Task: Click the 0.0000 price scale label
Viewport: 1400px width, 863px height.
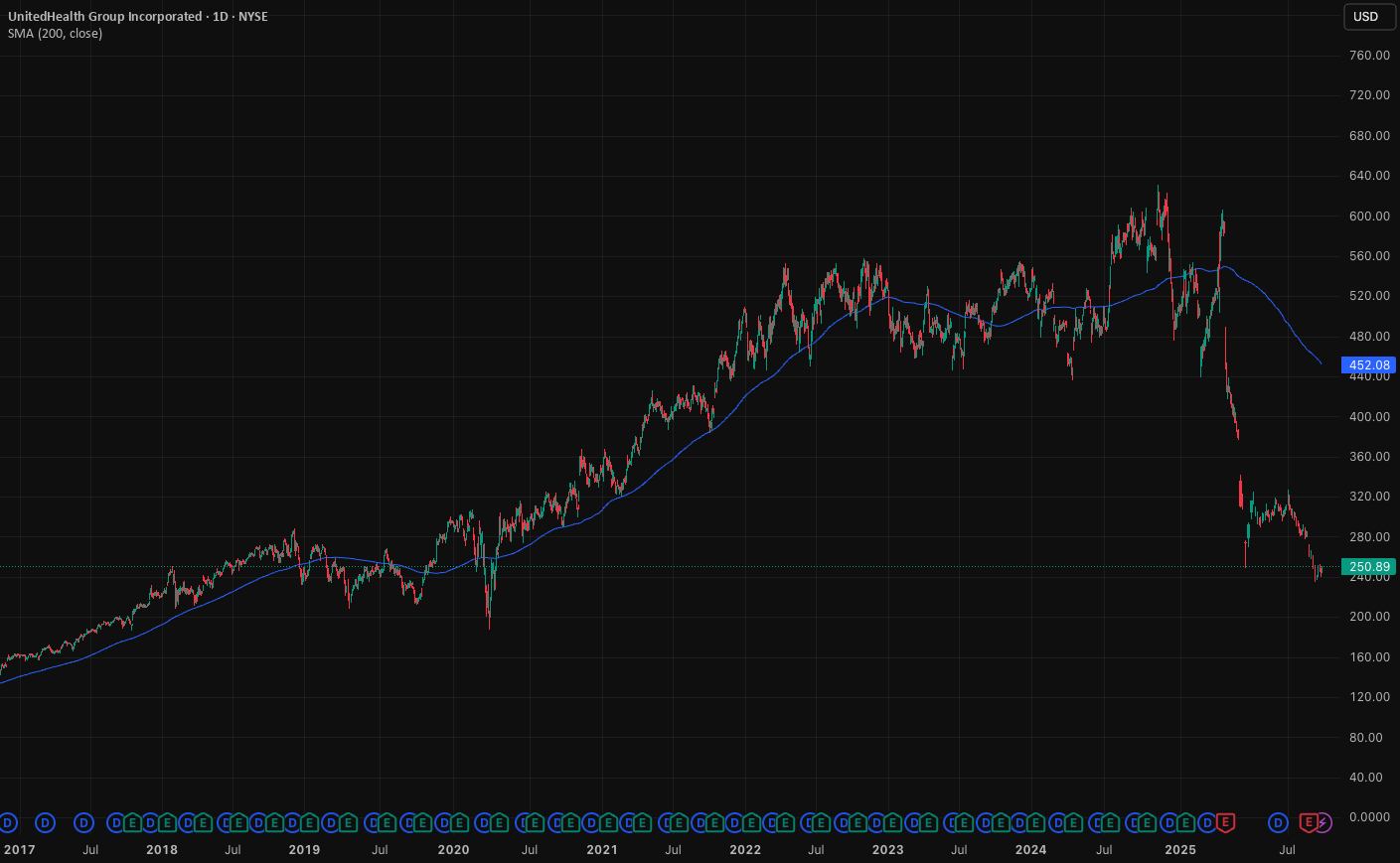Action: tap(1369, 816)
